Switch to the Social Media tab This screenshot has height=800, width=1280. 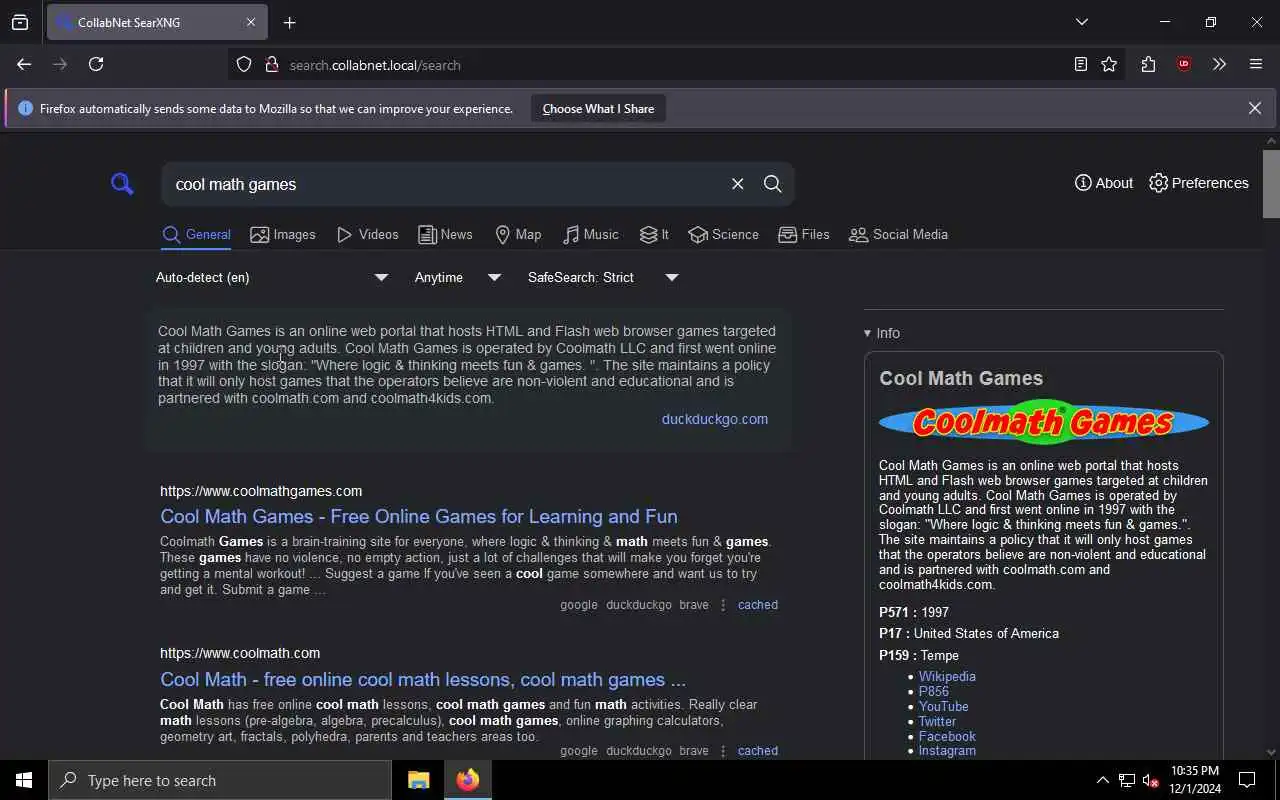click(x=898, y=234)
